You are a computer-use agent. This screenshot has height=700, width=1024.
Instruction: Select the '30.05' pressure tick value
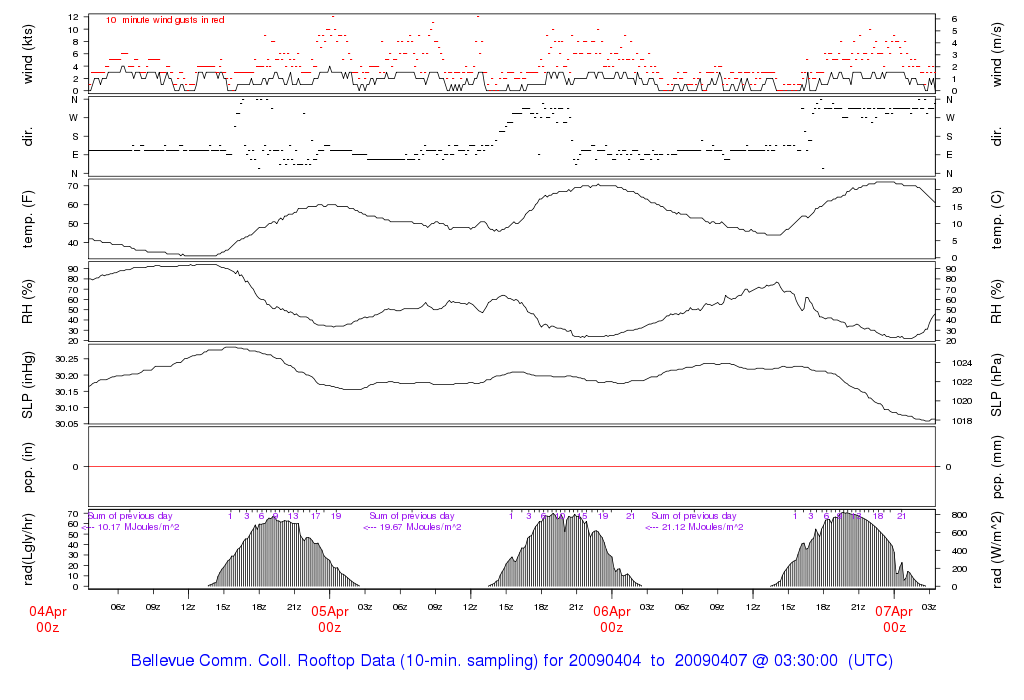(x=67, y=424)
